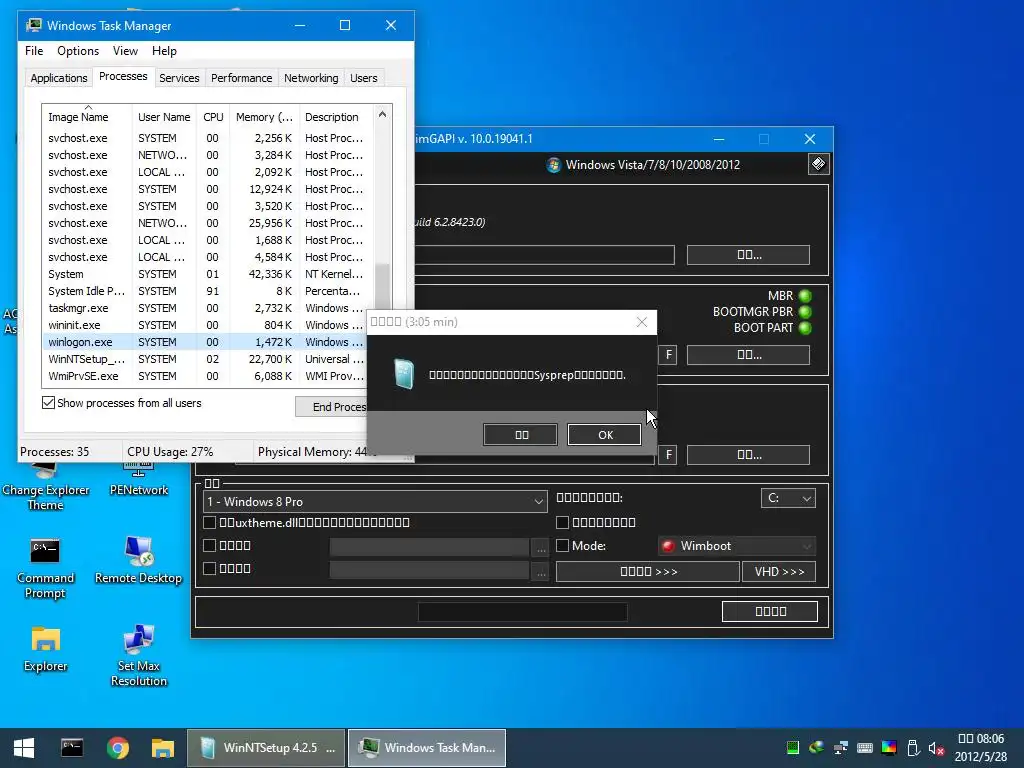Sort processes by Image Name column
1024x768 pixels.
pos(87,117)
